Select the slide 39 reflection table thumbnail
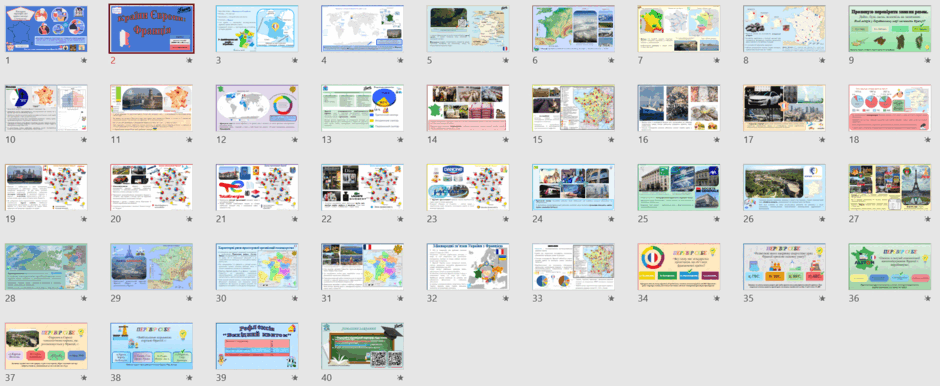Viewport: 940px width, 386px height. point(257,346)
